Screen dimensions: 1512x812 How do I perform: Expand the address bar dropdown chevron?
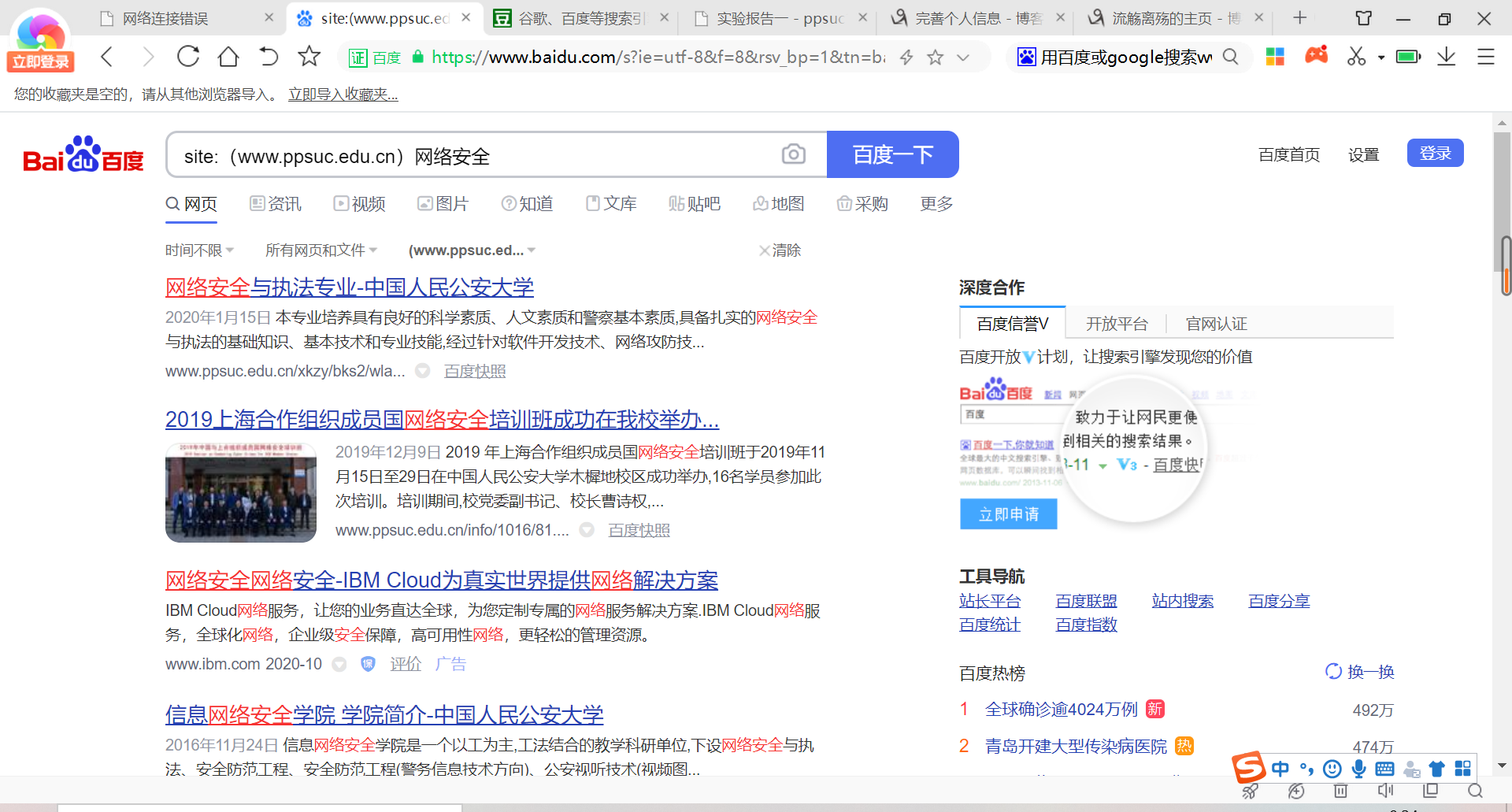click(x=962, y=57)
